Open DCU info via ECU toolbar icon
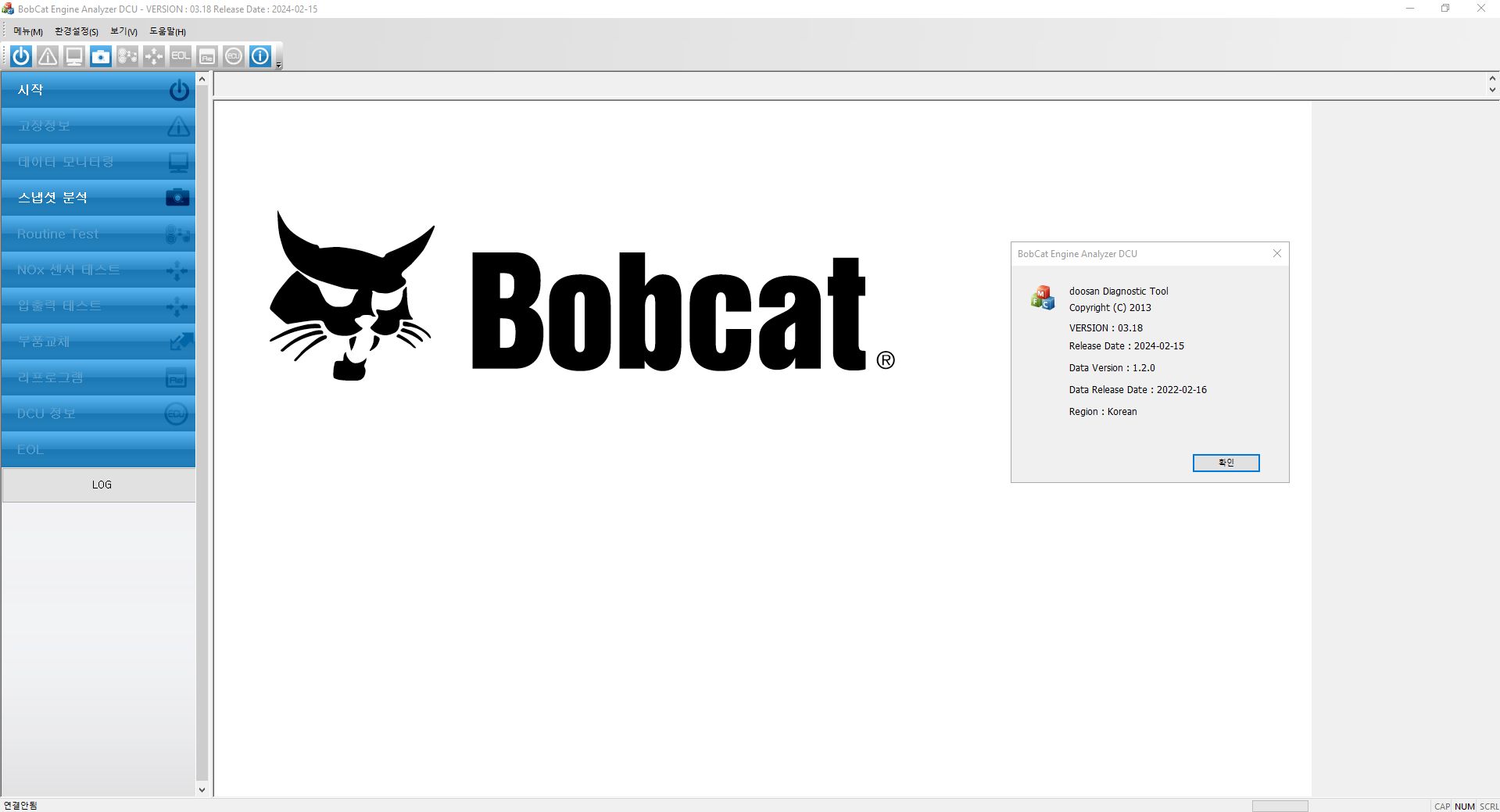The width and height of the screenshot is (1500, 812). 233,56
